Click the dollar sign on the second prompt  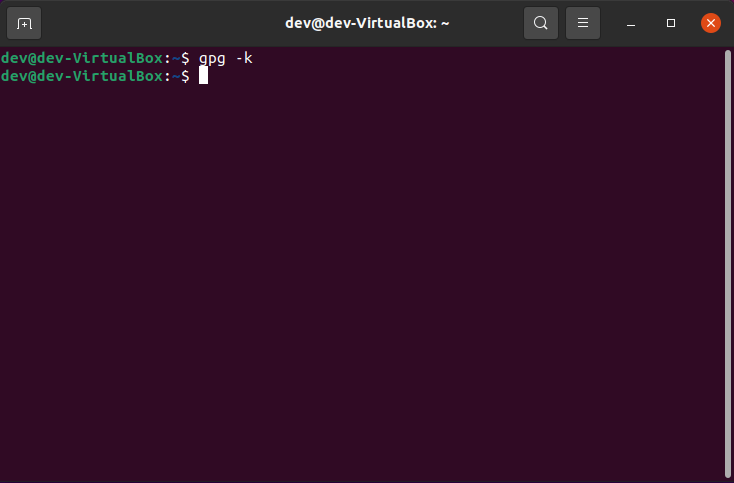pyautogui.click(x=185, y=76)
